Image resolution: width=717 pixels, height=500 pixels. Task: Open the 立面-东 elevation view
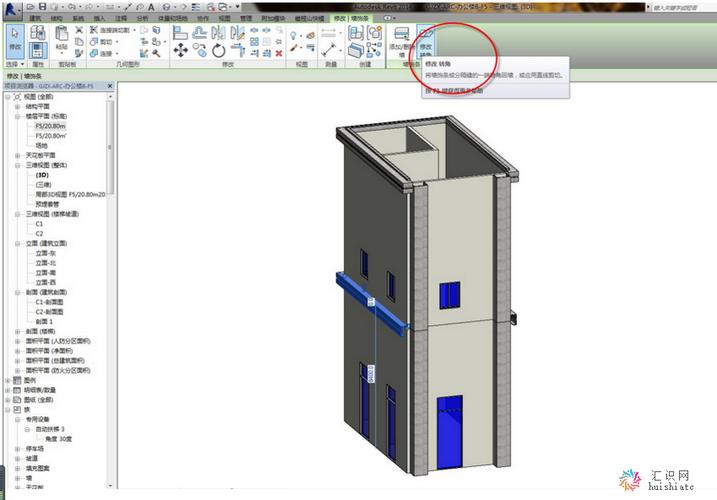pyautogui.click(x=46, y=253)
